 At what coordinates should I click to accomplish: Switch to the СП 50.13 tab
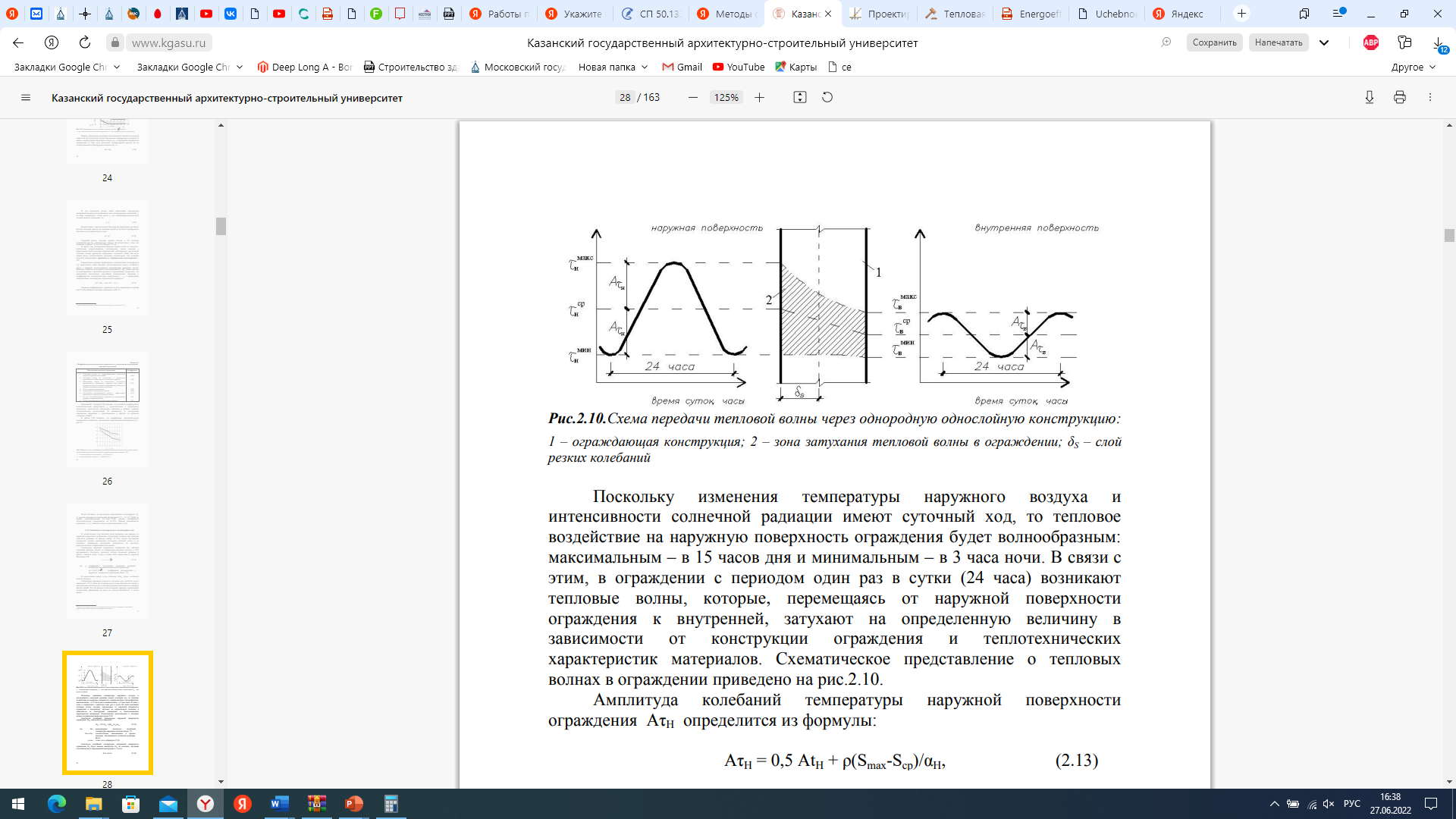click(x=650, y=14)
